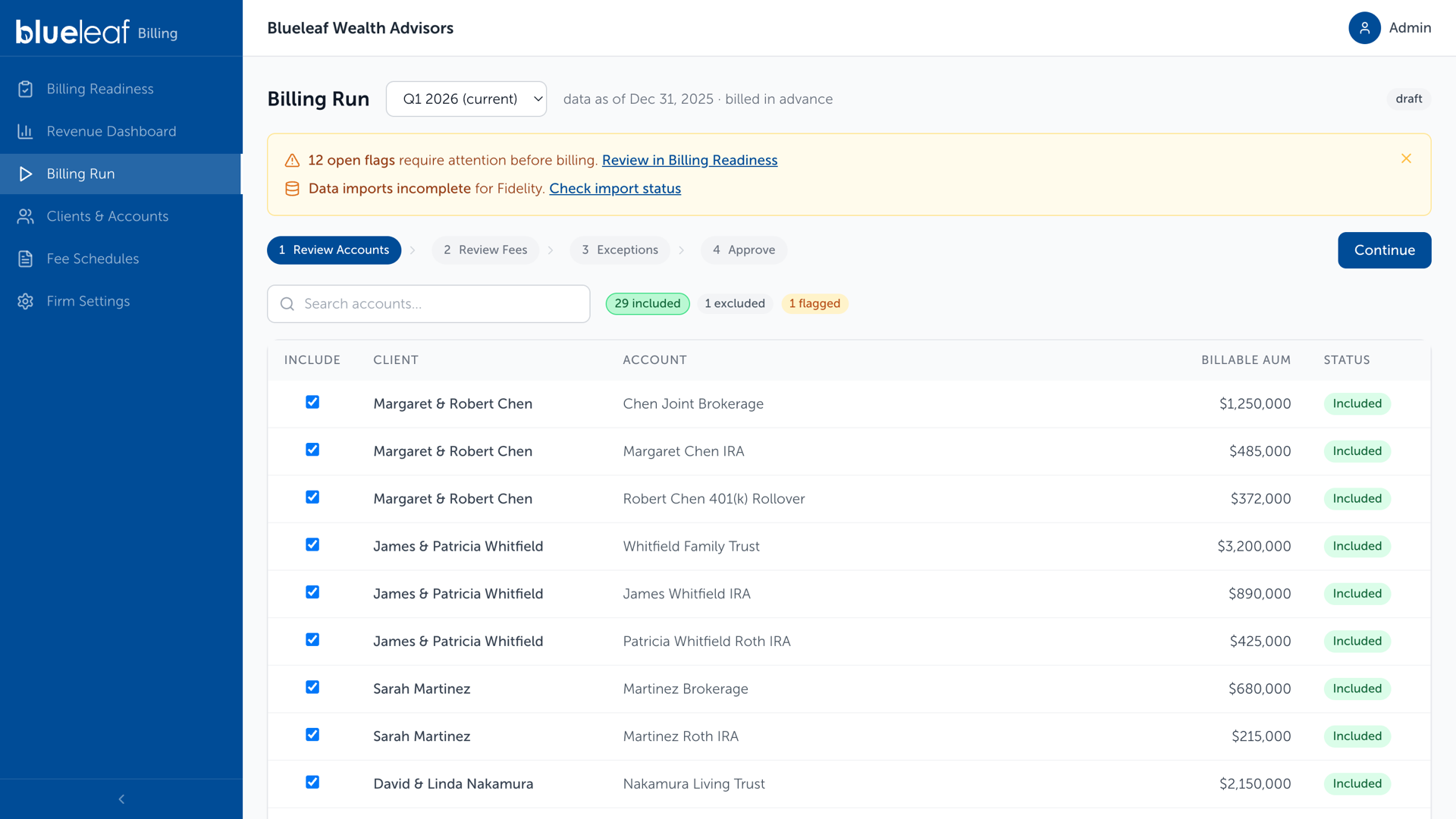Click the Revenue Dashboard chart icon
The height and width of the screenshot is (819, 1456).
25,131
